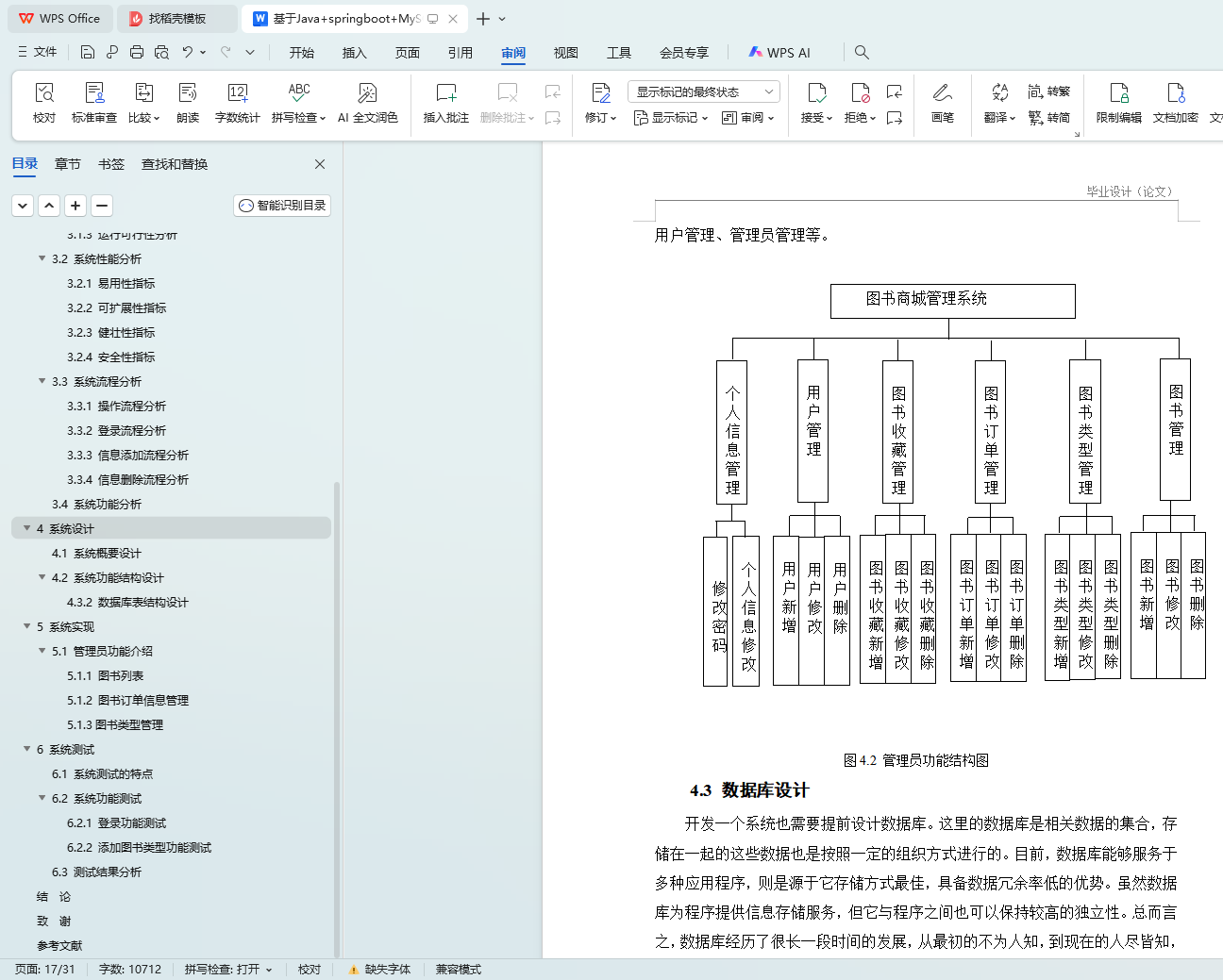This screenshot has width=1223, height=980.
Task: Open the 审阅 pane dropdown
Action: pyautogui.click(x=748, y=118)
